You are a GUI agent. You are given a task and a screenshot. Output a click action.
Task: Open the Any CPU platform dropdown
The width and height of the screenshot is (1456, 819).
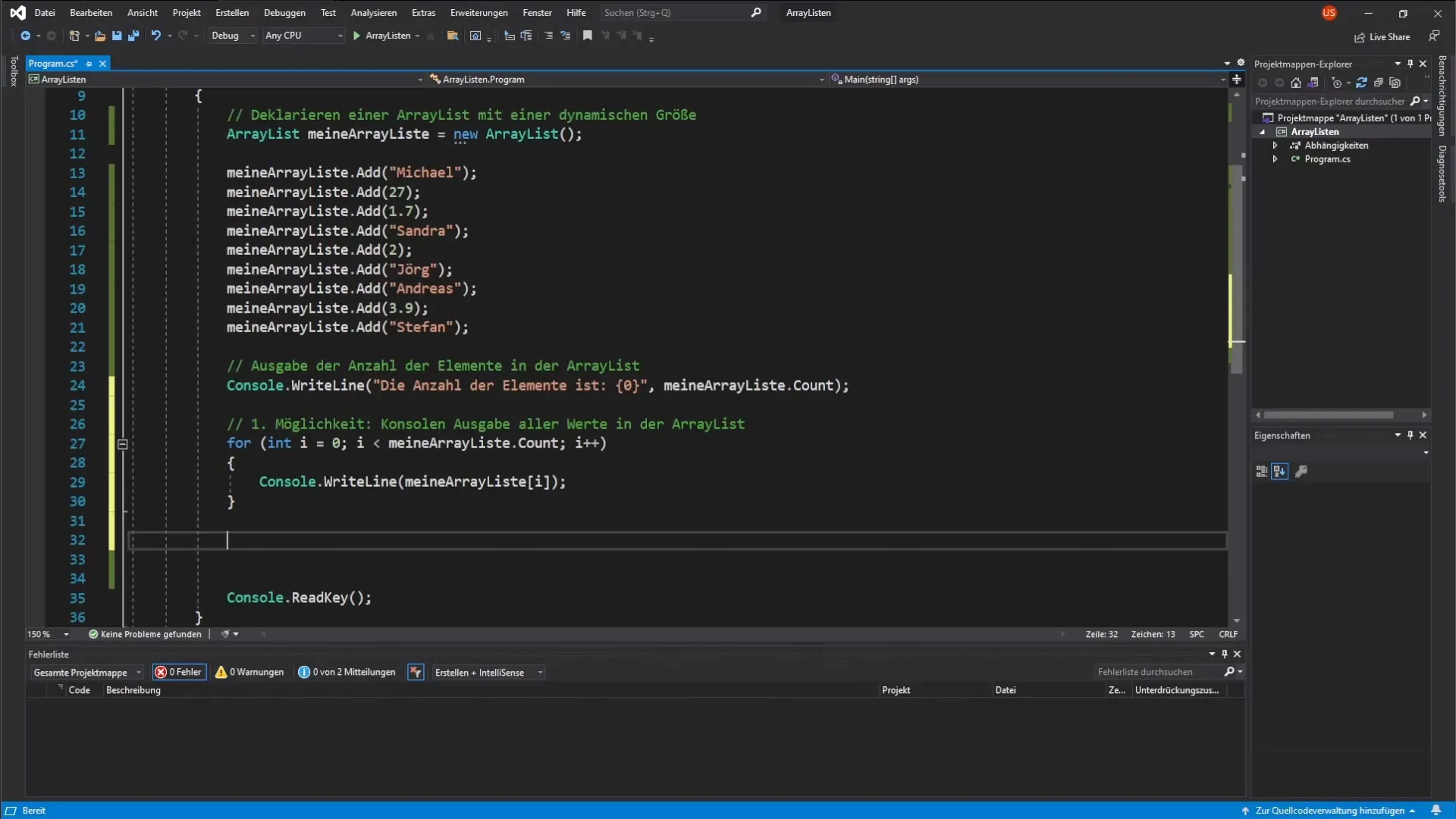pos(303,36)
